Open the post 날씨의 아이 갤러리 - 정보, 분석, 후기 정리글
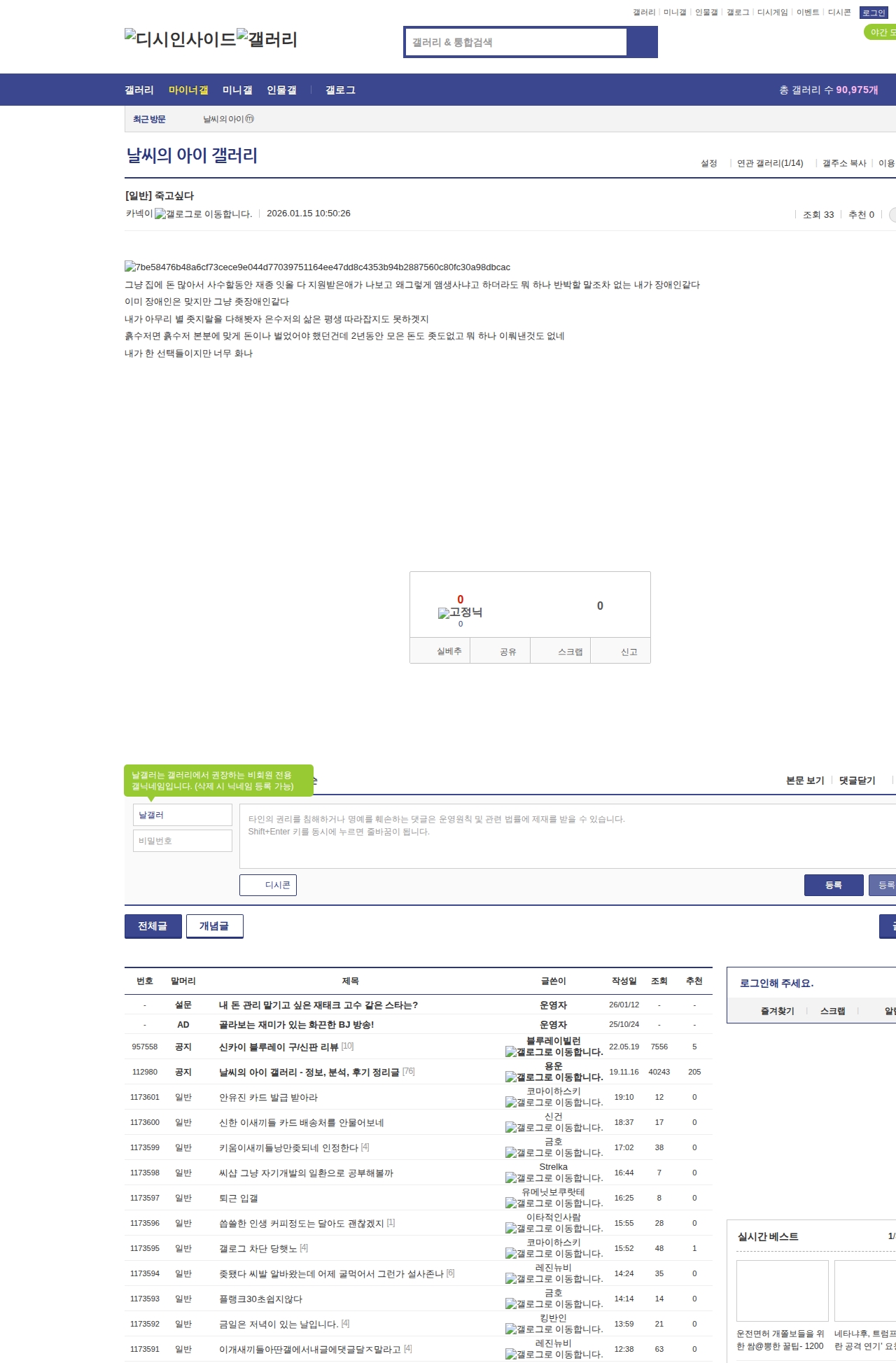This screenshot has width=896, height=1363. coord(309,1072)
